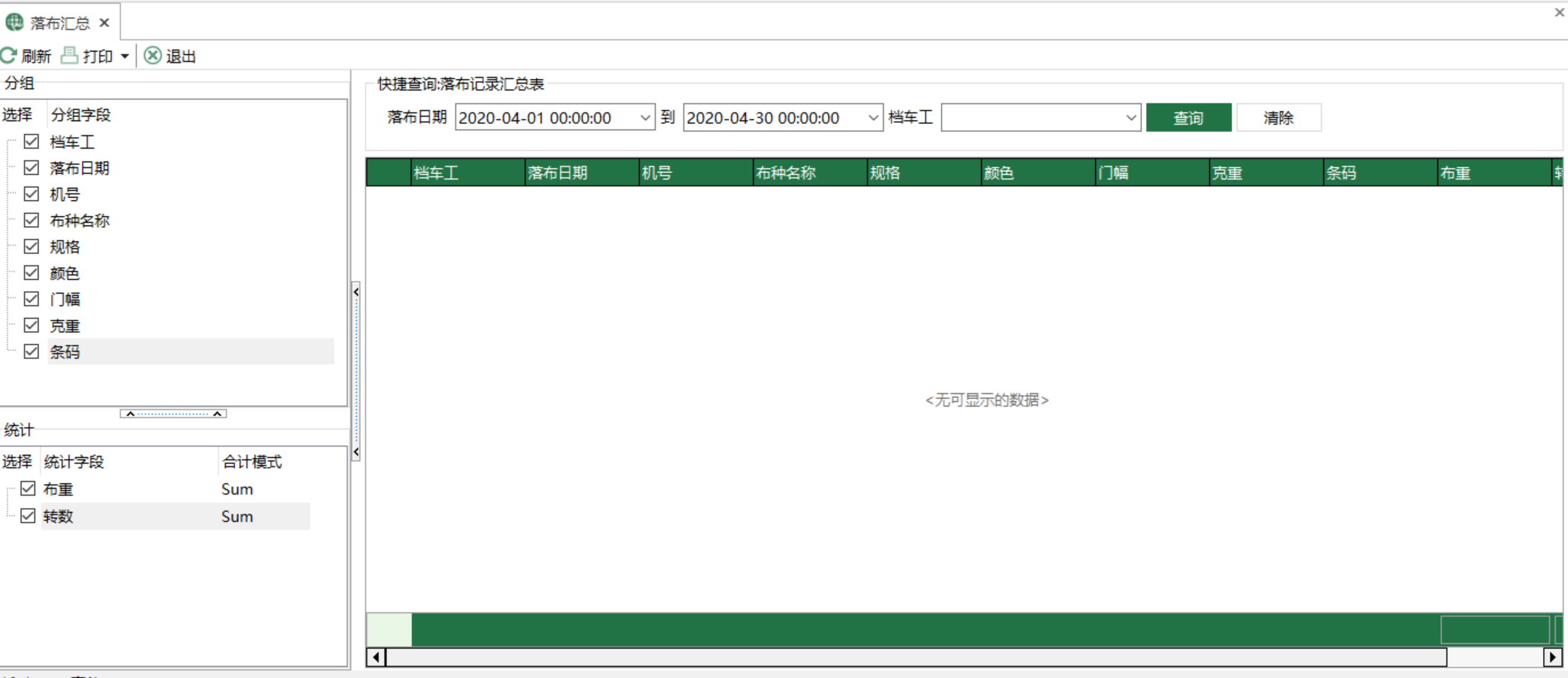Viewport: 1568px width, 678px height.
Task: Click the globe icon on 落布汇总 tab
Action: [x=14, y=22]
